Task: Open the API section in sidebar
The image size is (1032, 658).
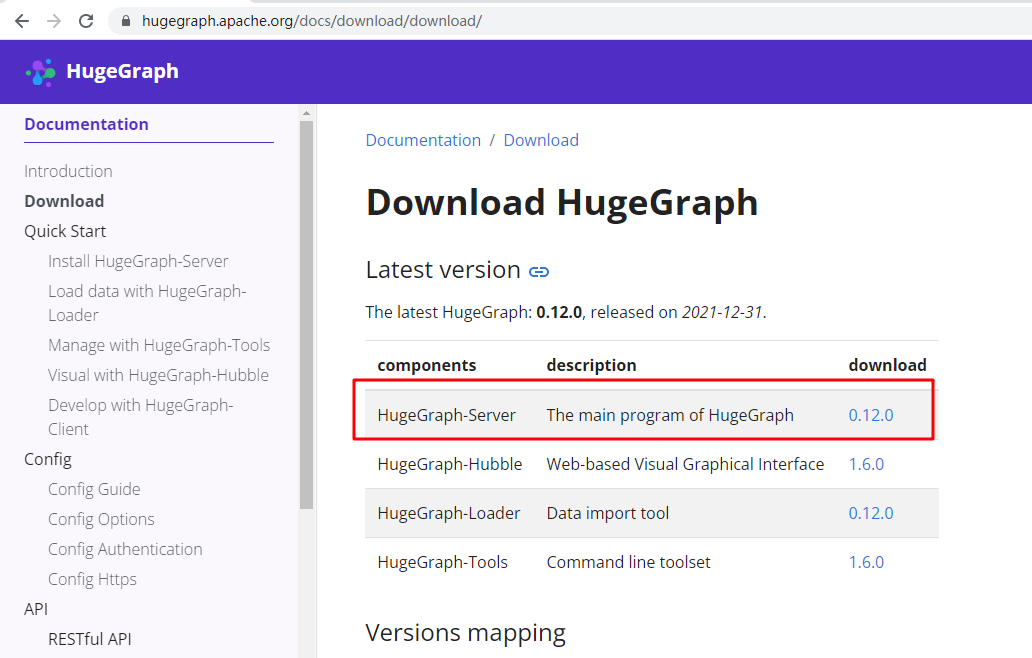Action: click(36, 609)
